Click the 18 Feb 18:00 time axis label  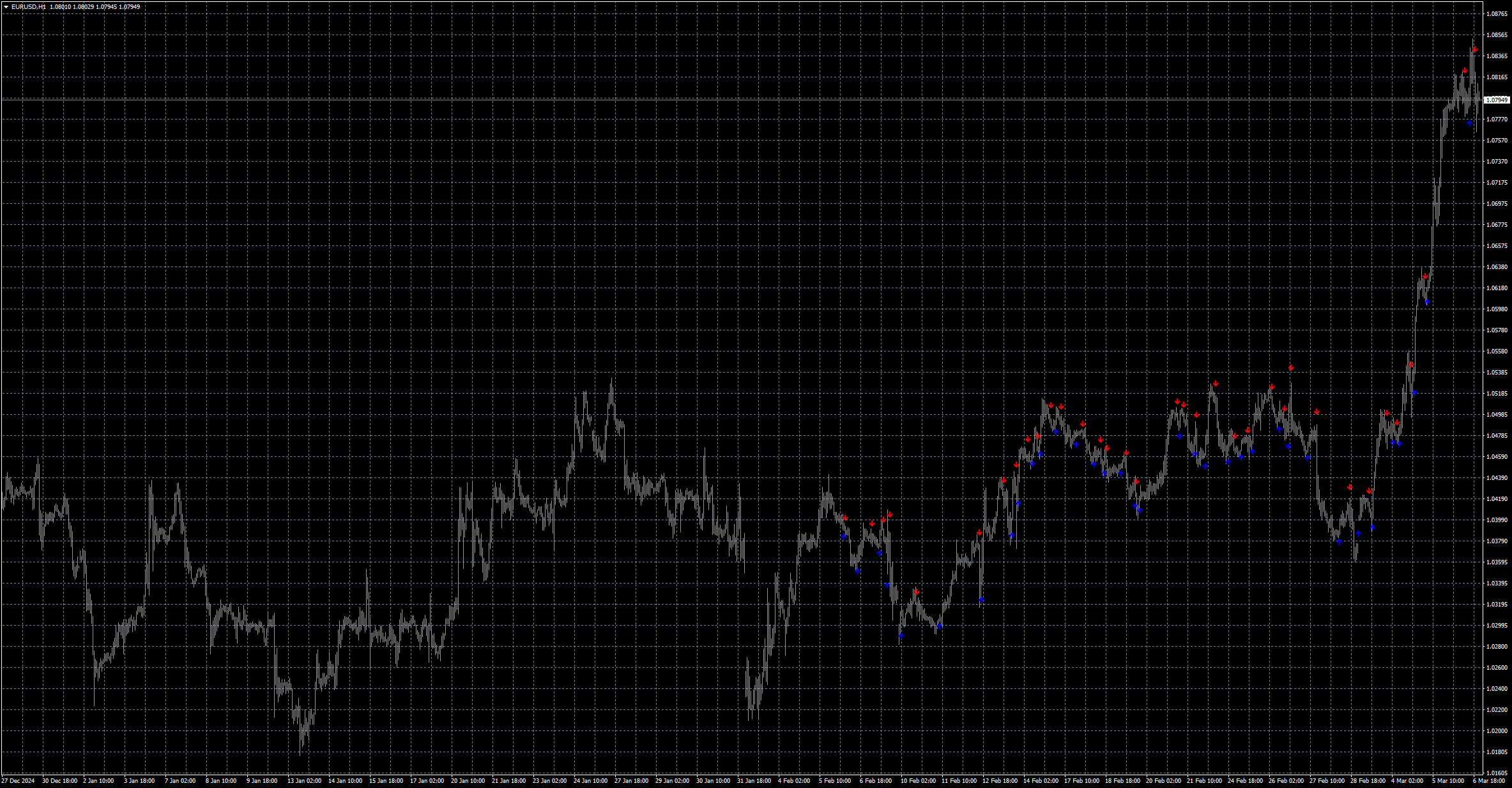[1123, 781]
